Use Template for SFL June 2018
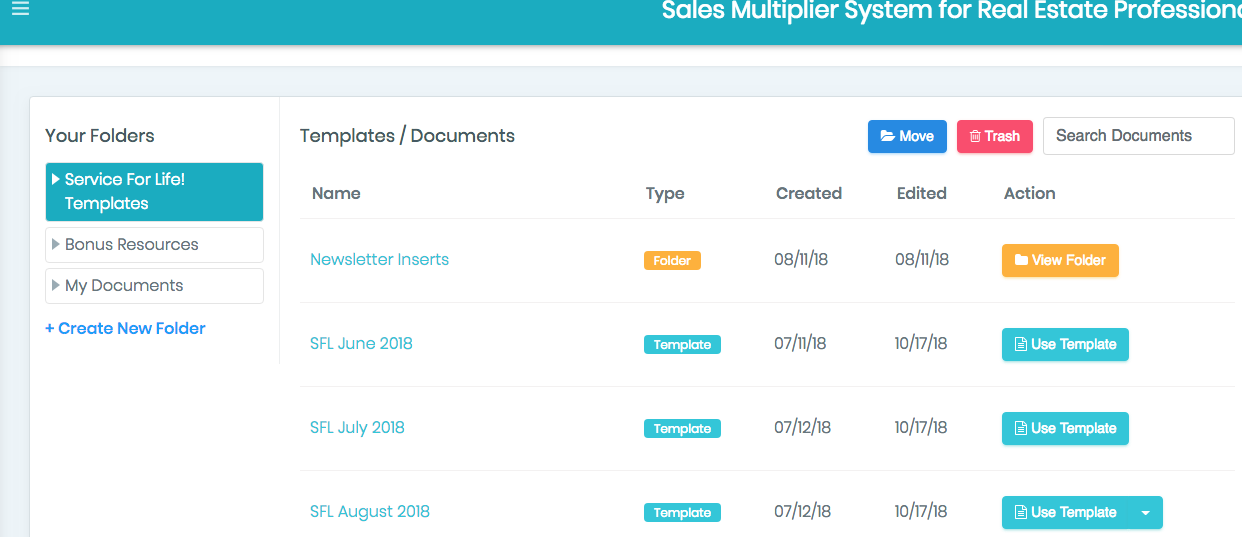This screenshot has width=1242, height=537. 1065,344
